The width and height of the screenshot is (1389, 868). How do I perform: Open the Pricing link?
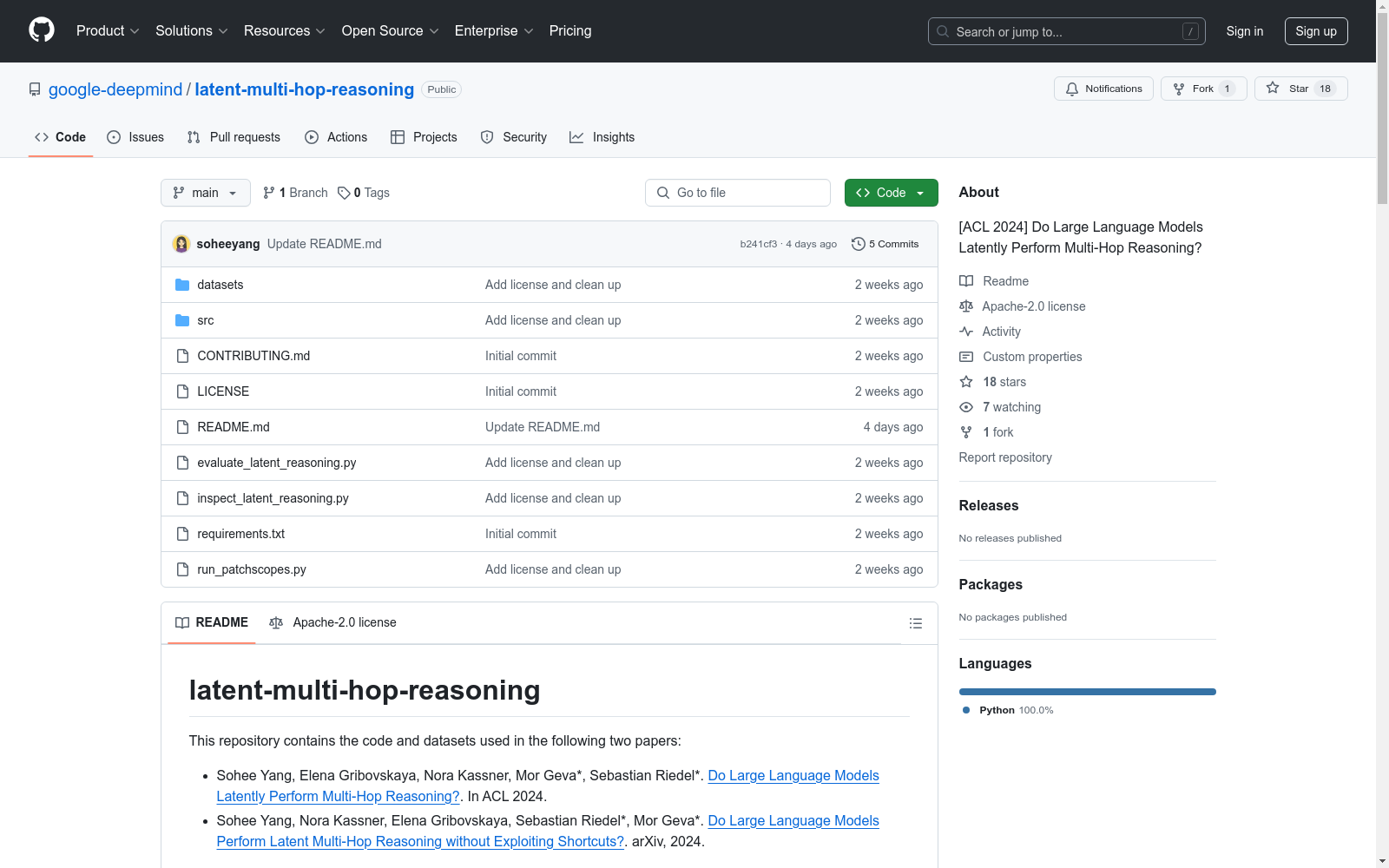(x=570, y=31)
